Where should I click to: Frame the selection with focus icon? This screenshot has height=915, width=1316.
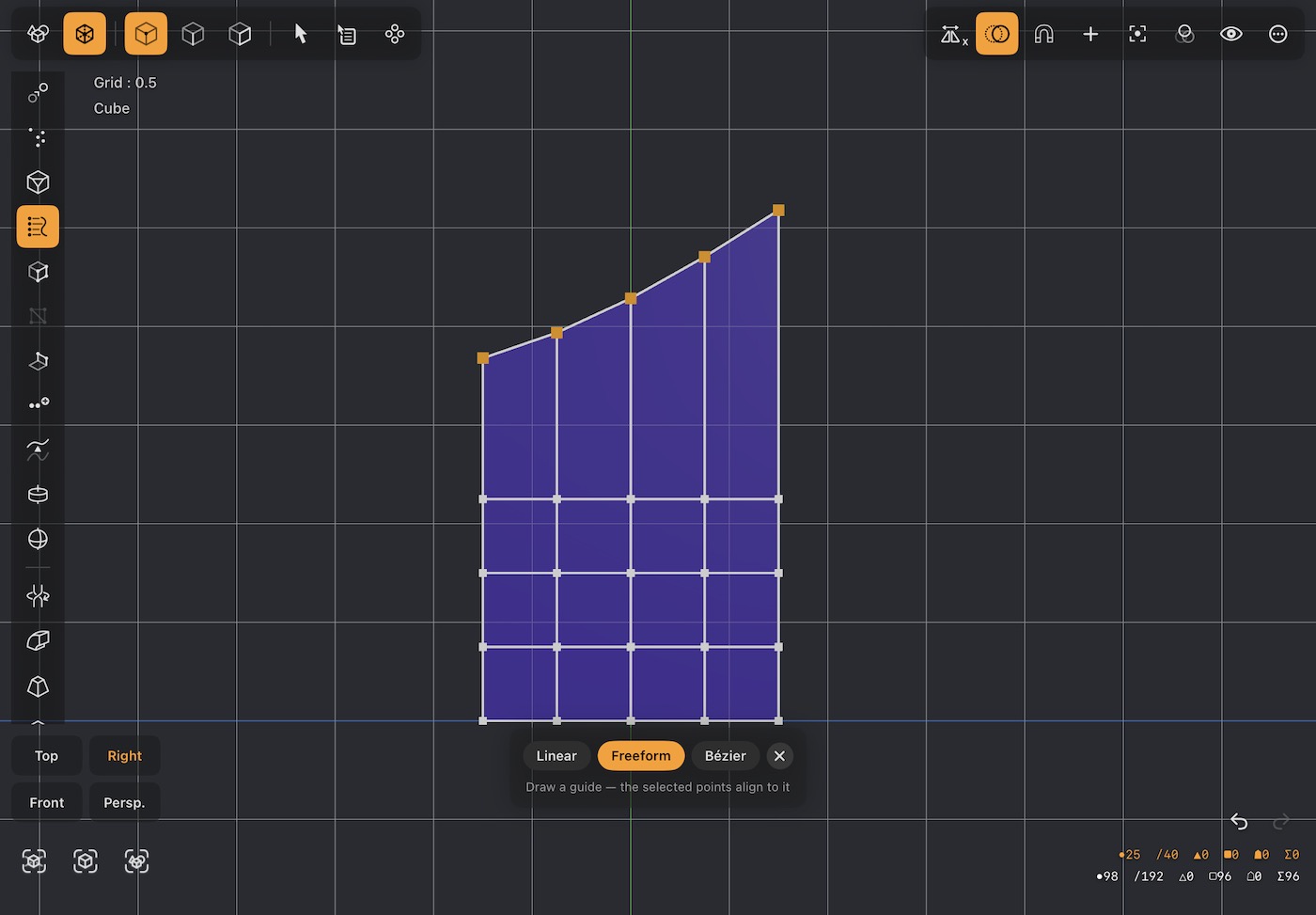point(1137,34)
